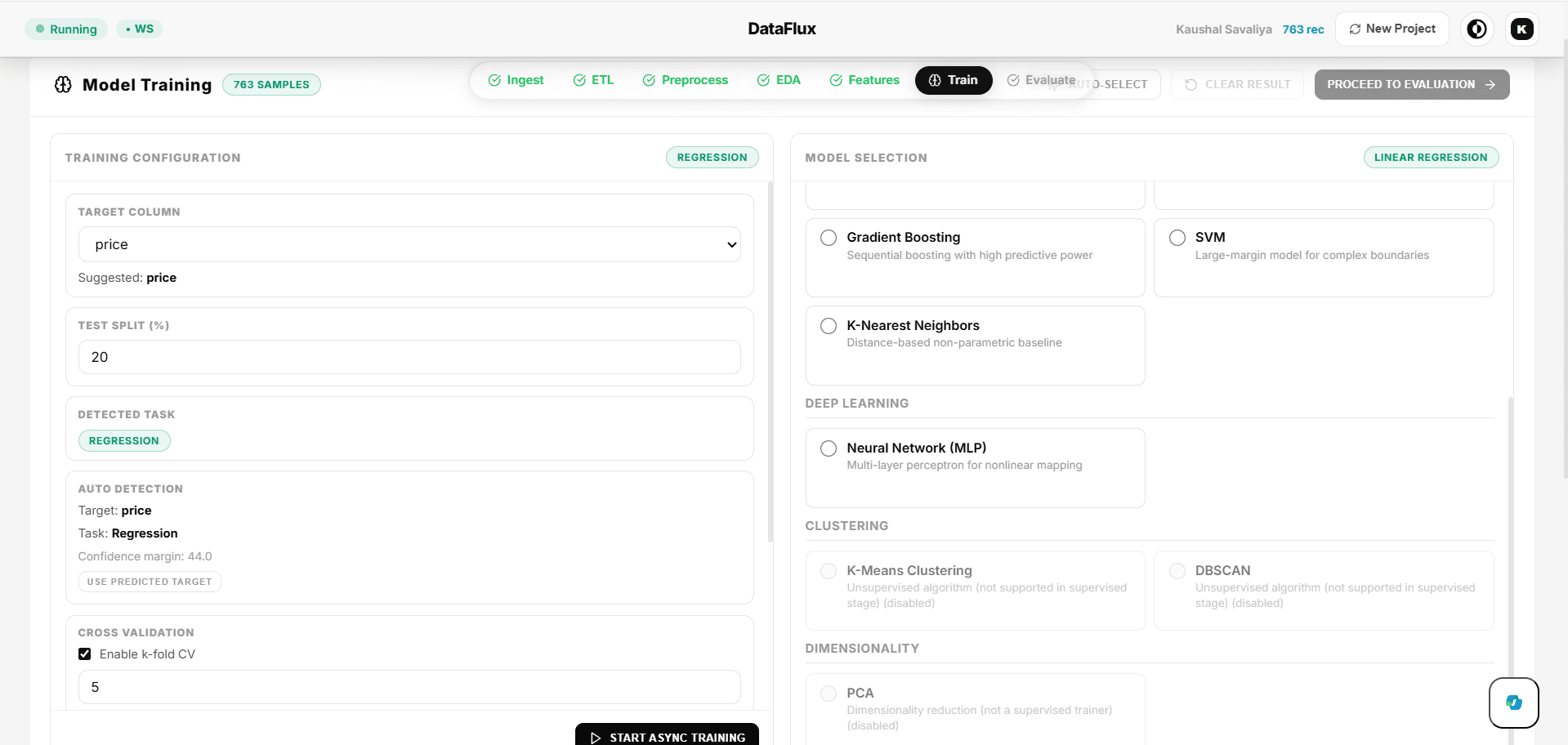Open the Target Column price dropdown
The width and height of the screenshot is (1568, 745).
(409, 244)
